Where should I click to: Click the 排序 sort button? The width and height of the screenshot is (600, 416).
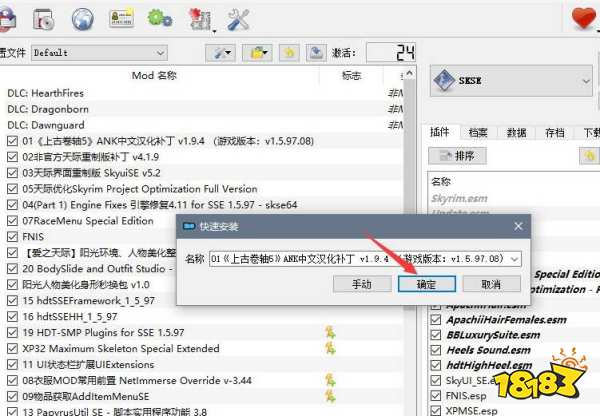tap(457, 156)
